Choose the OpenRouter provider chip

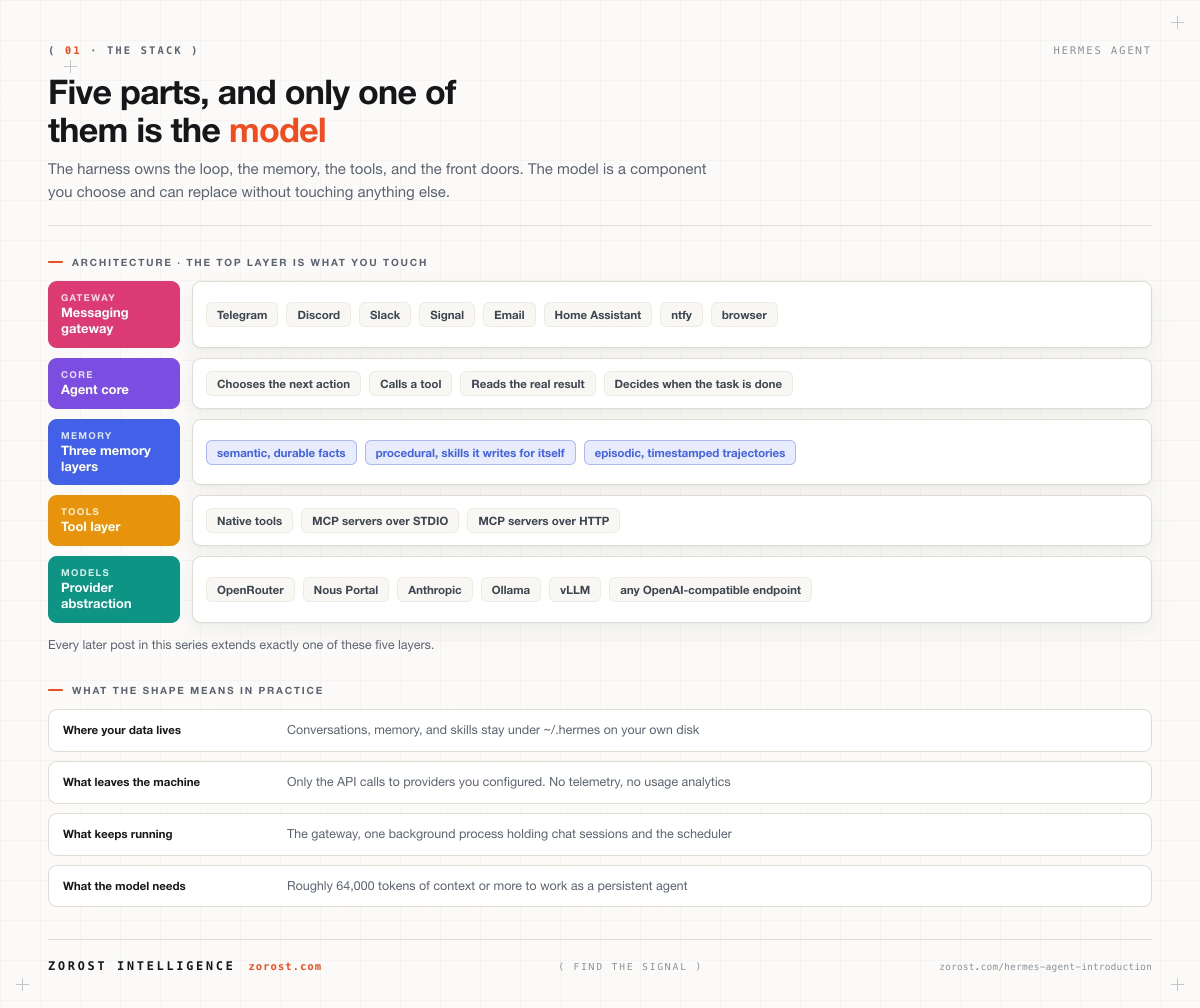click(x=250, y=589)
